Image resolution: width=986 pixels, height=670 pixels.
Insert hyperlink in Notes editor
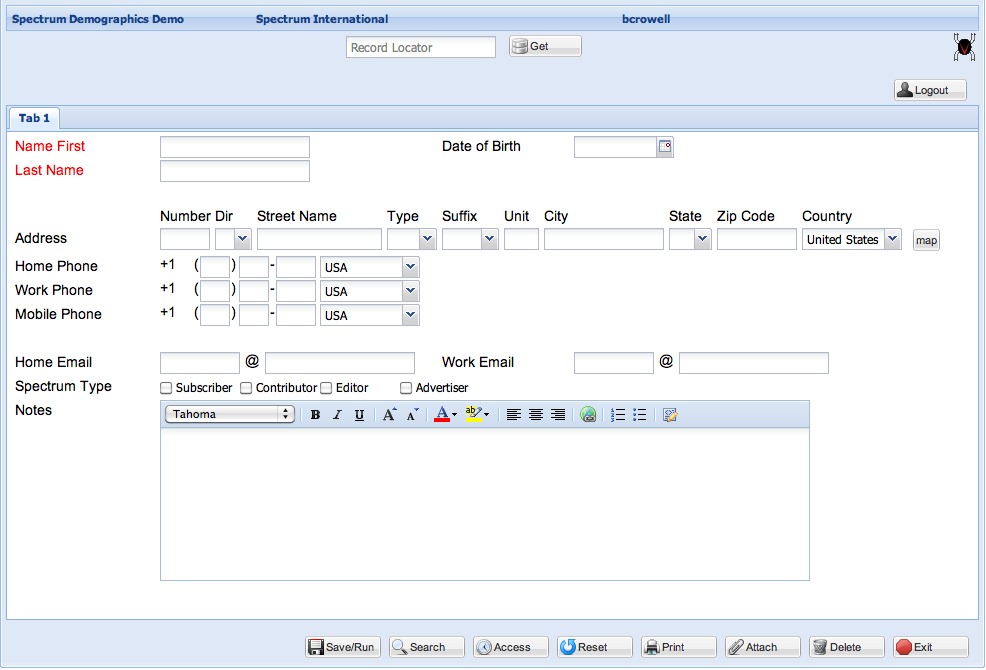coord(588,415)
